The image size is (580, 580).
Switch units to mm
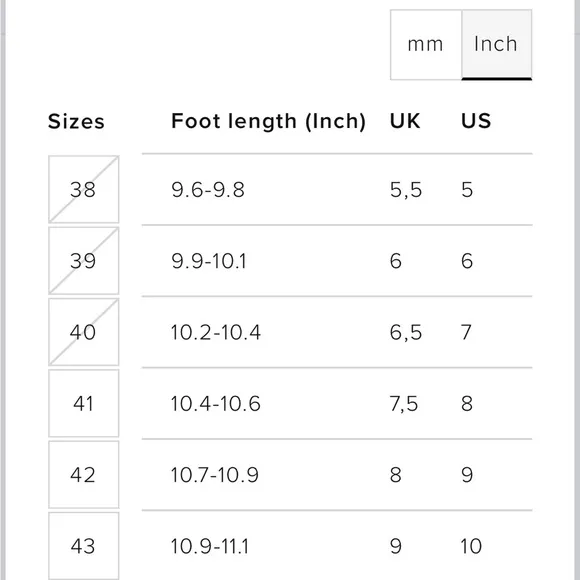(426, 44)
